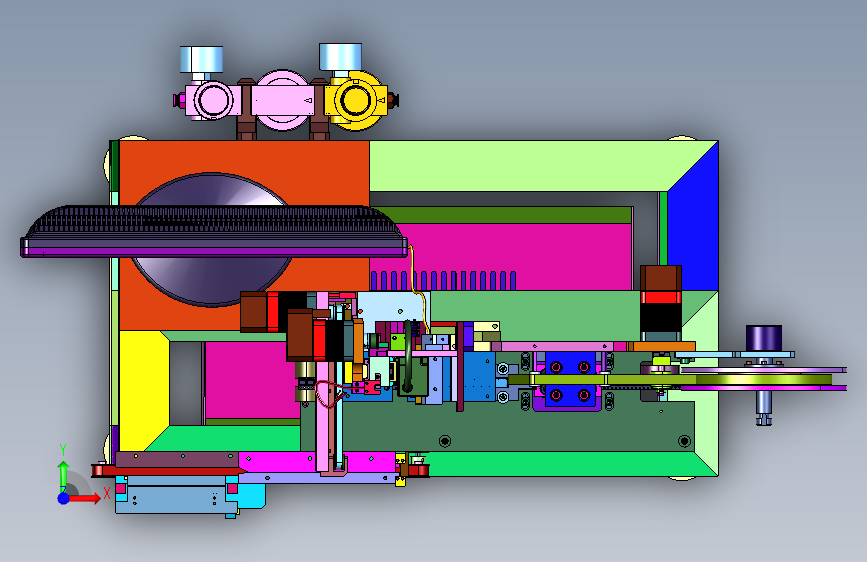Select the light blue box at the bottom left
Screen dimensions: 867x562
click(177, 498)
